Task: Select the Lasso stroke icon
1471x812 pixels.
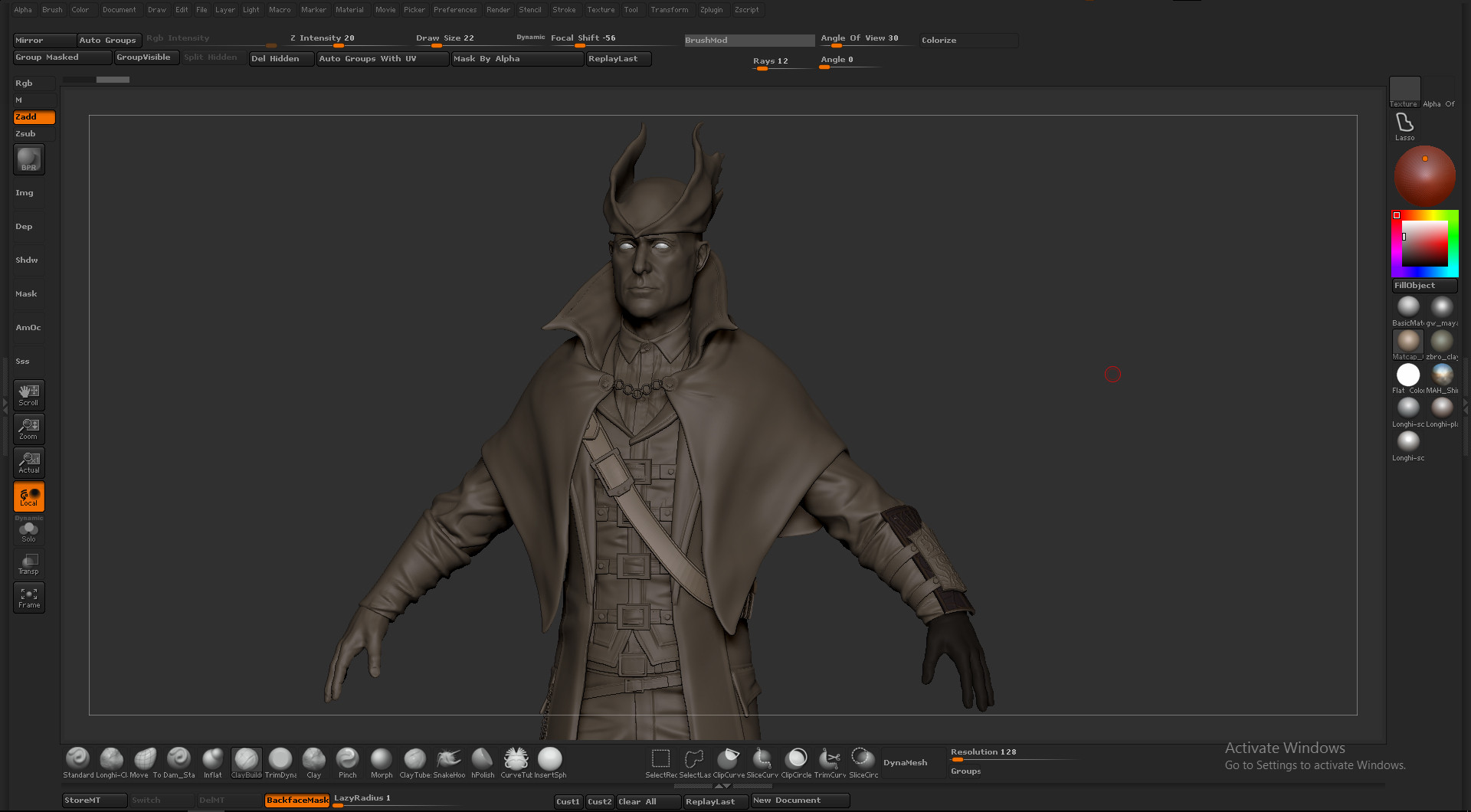Action: pyautogui.click(x=1404, y=126)
